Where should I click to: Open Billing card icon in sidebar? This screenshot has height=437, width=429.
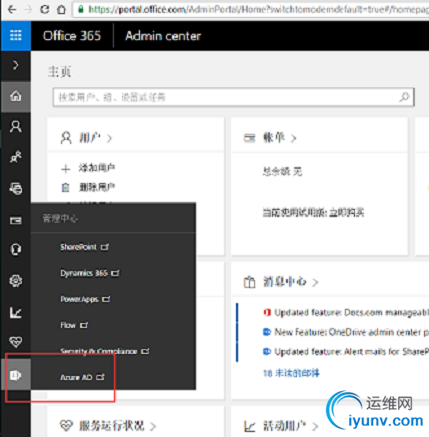16,221
